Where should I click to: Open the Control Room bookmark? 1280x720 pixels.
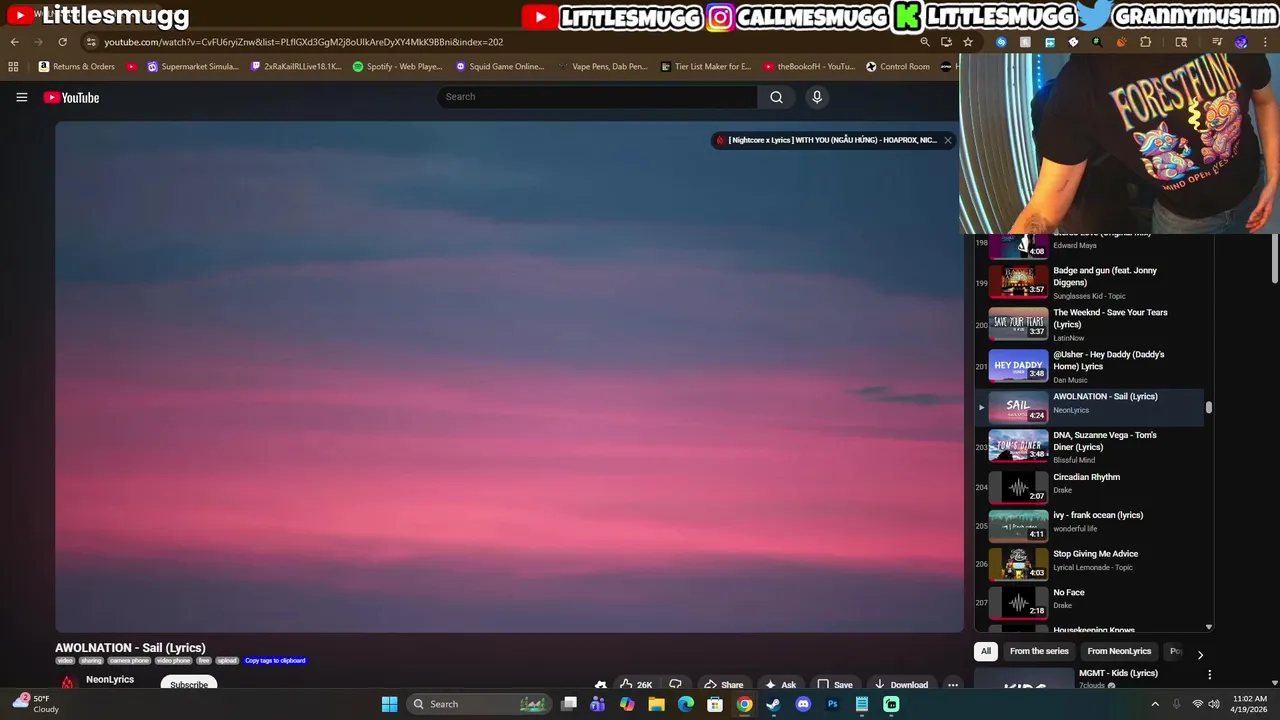898,67
